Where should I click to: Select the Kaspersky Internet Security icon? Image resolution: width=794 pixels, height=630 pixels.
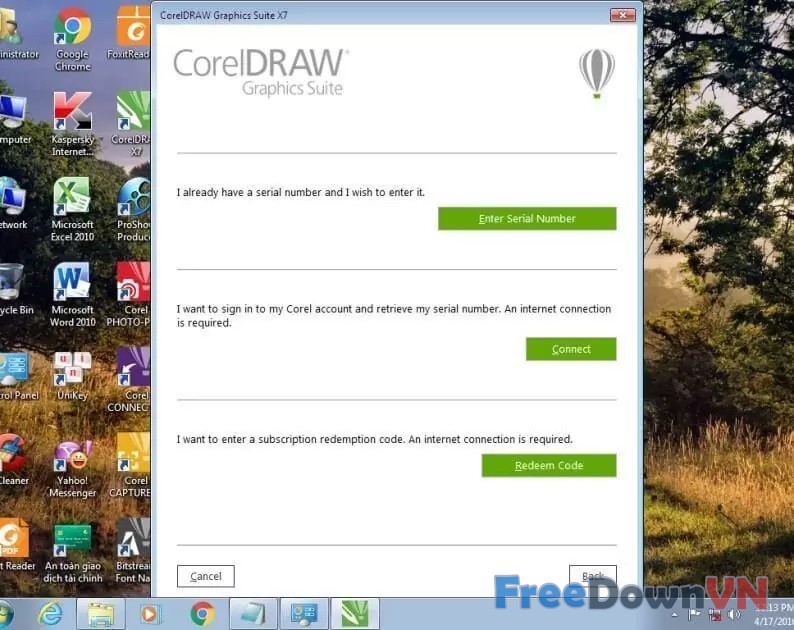(72, 123)
